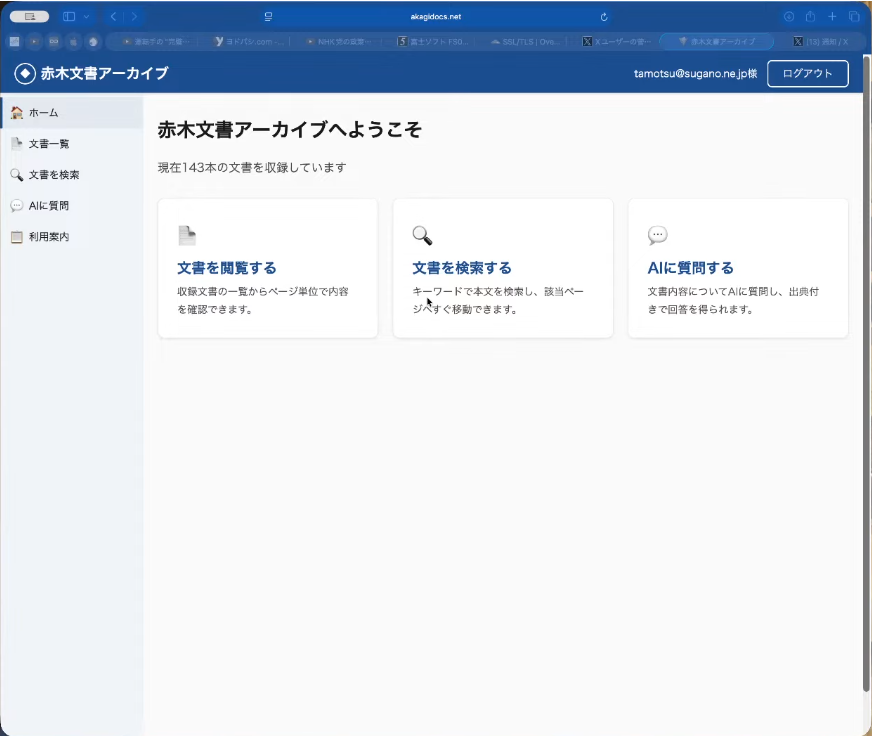
Task: Click the document icon beside 文書一覧
Action: click(16, 144)
